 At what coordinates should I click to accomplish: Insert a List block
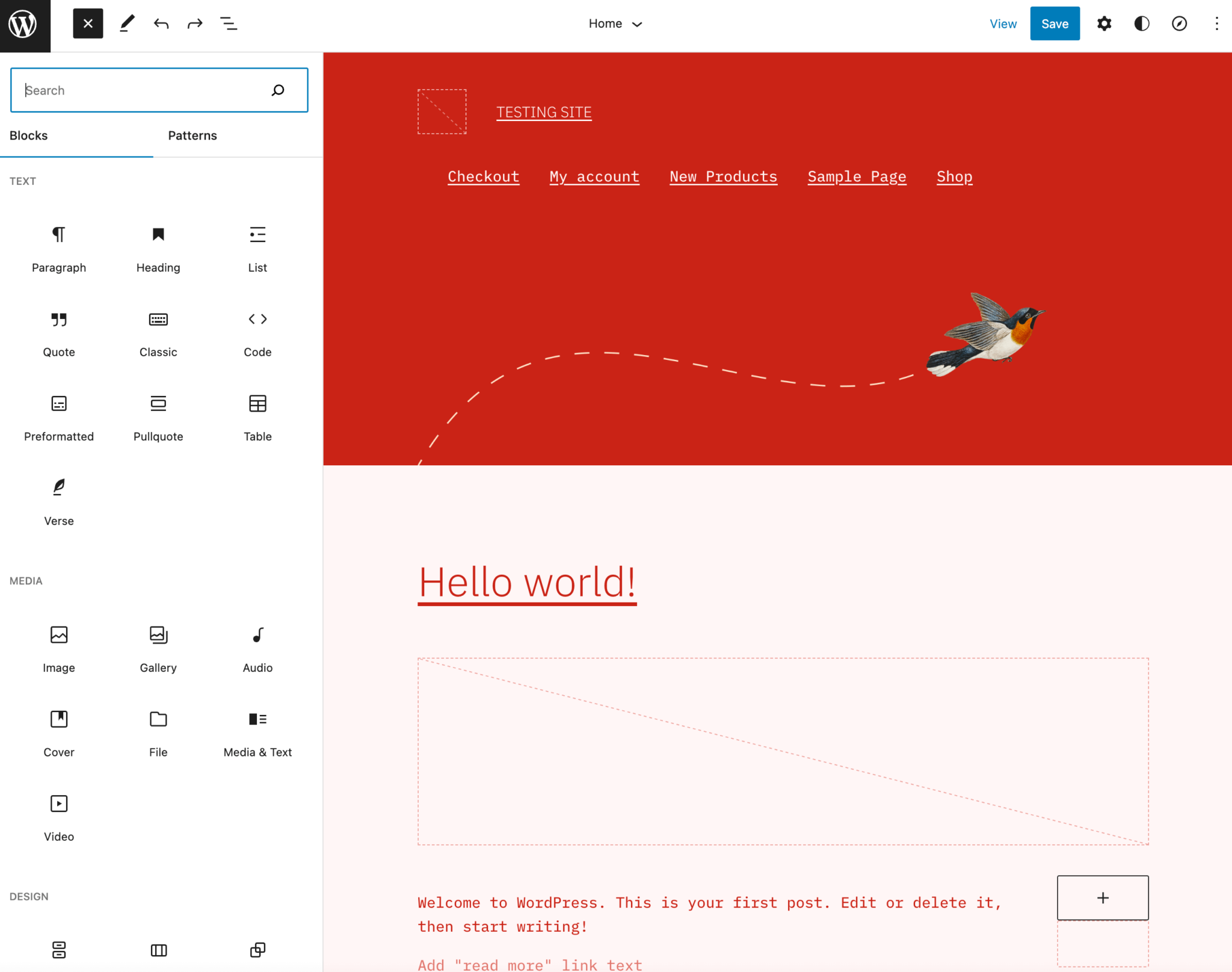[x=257, y=249]
